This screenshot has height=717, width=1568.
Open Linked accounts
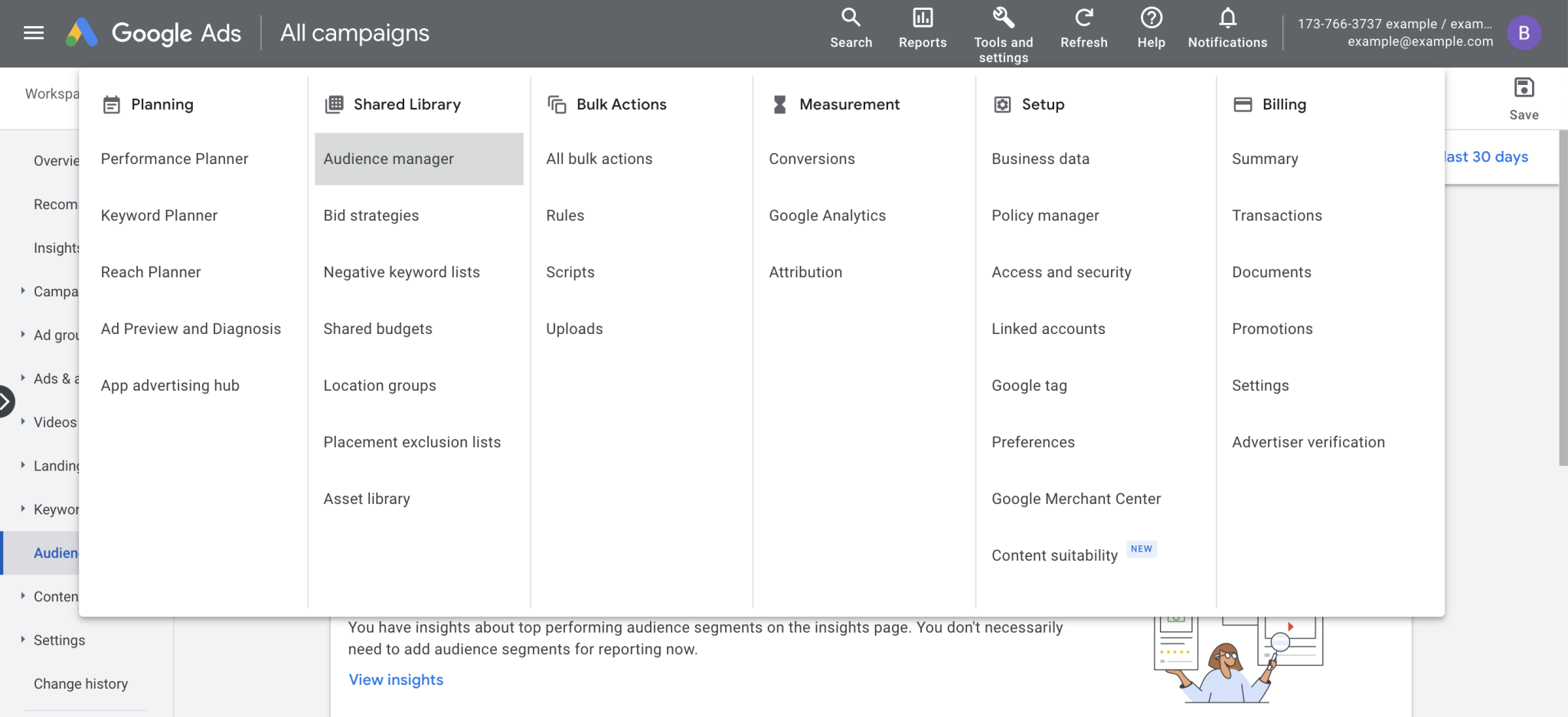(x=1048, y=329)
